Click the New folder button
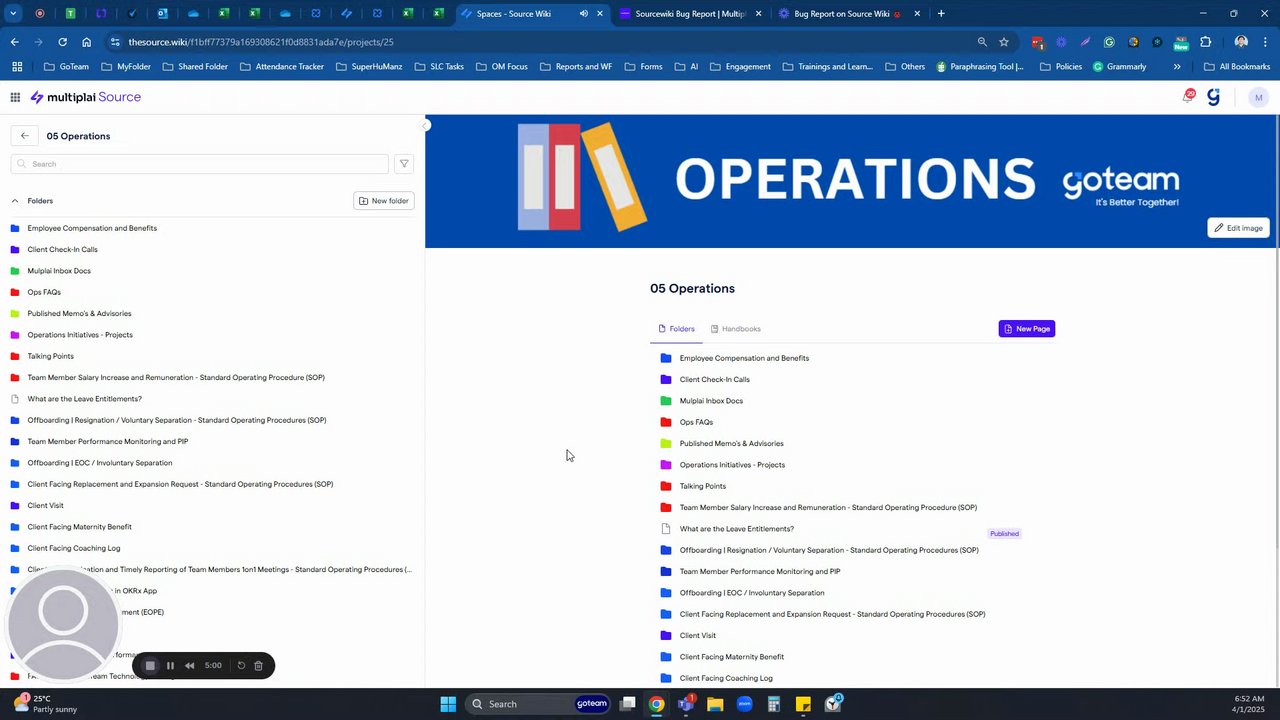 click(384, 201)
